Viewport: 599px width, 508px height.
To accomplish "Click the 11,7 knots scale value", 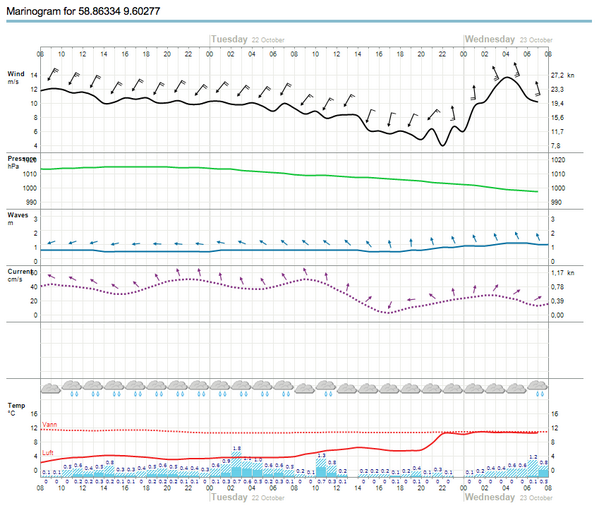I will tap(557, 132).
